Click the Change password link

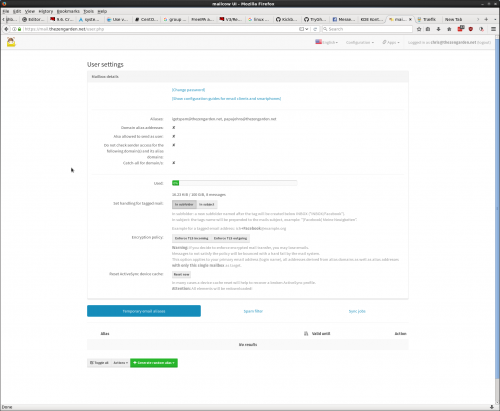[x=188, y=90]
